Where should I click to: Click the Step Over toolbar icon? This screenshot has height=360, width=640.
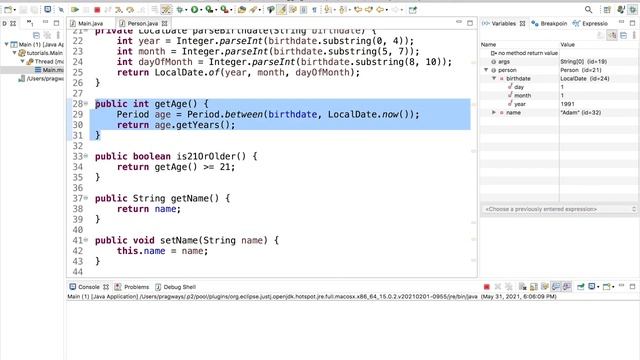(x=130, y=9)
